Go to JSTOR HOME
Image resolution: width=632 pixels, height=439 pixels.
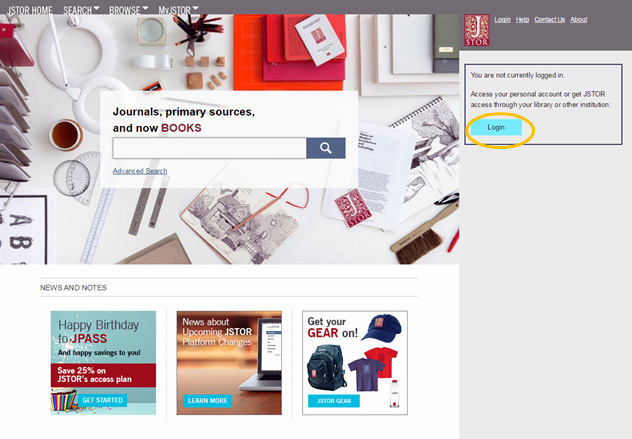pyautogui.click(x=30, y=10)
